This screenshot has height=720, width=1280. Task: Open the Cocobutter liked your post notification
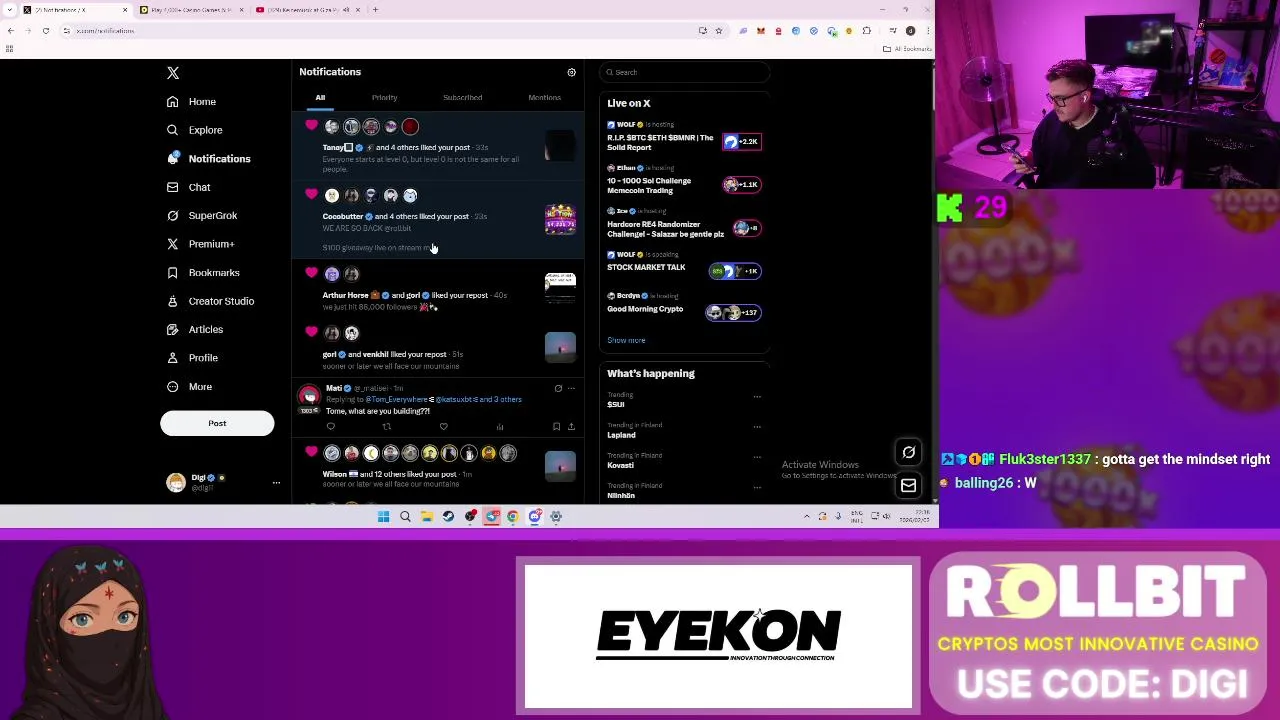pyautogui.click(x=438, y=219)
